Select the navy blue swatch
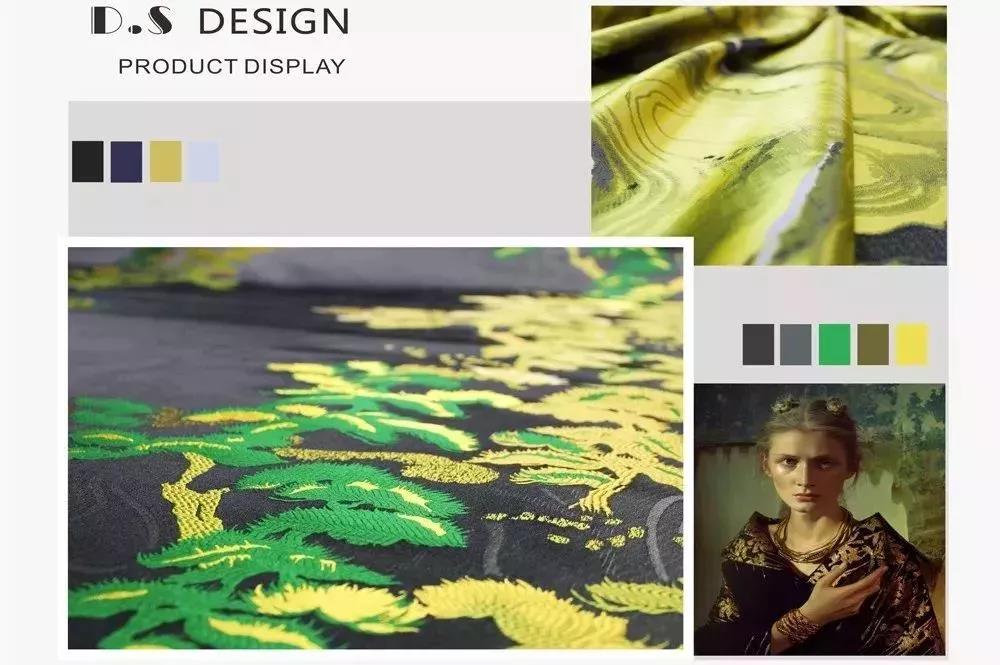Screen dimensions: 1000x665 (x=126, y=162)
